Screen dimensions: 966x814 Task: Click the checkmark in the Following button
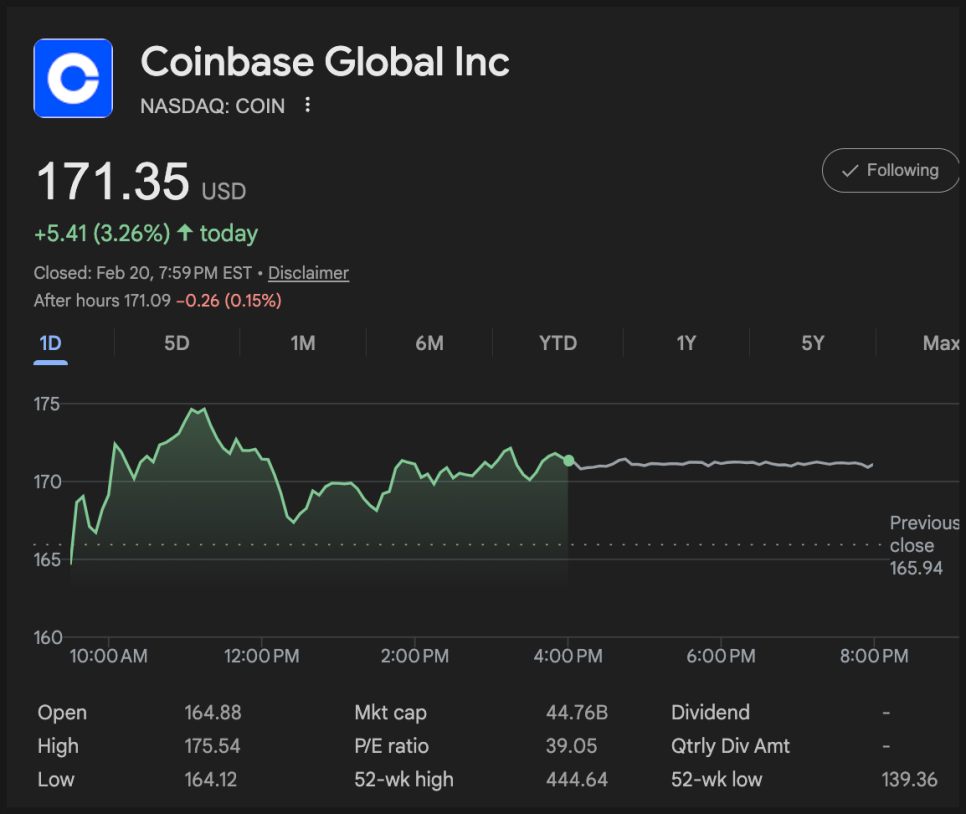[850, 171]
